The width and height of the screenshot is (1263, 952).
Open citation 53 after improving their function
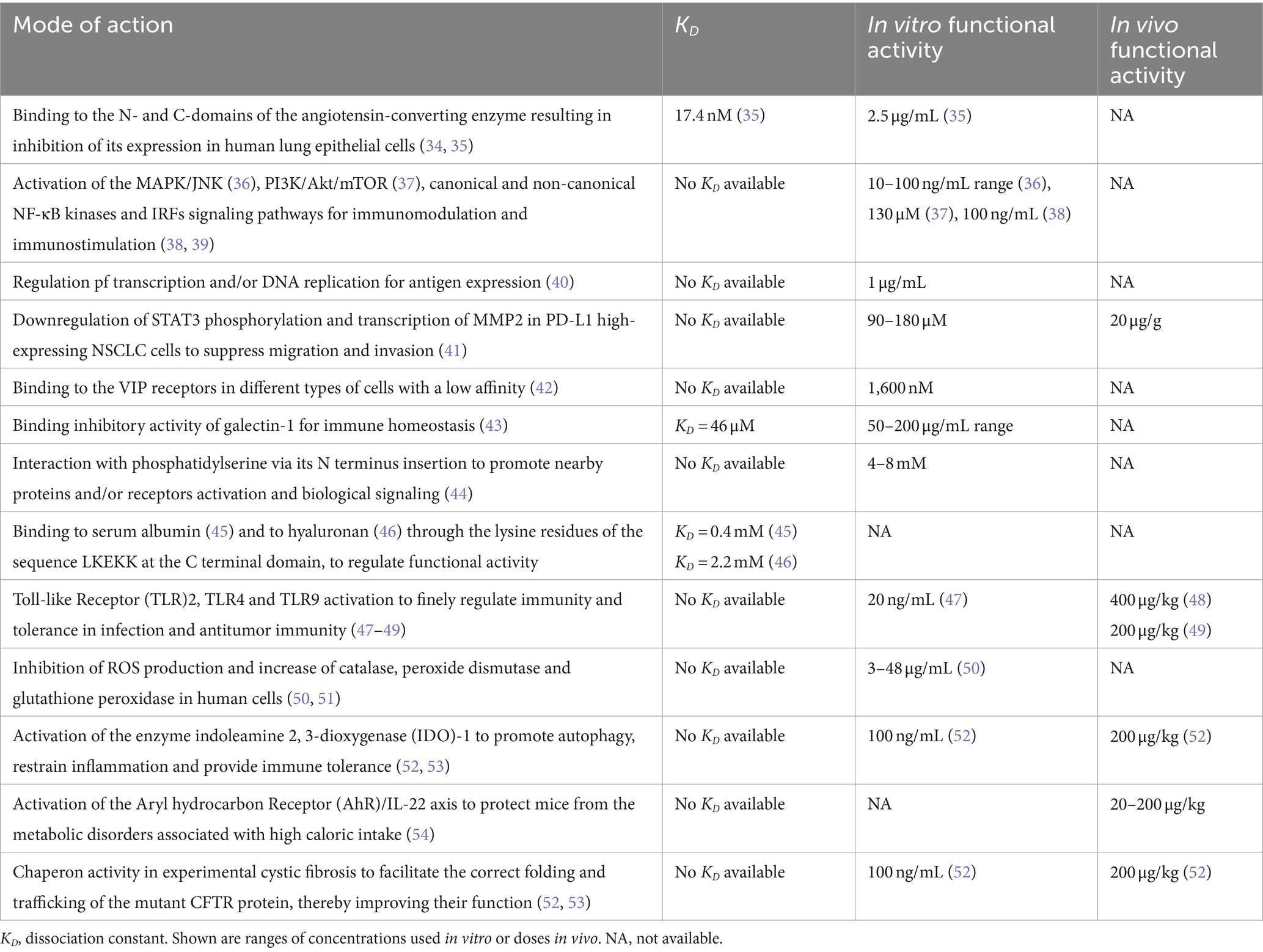(577, 903)
